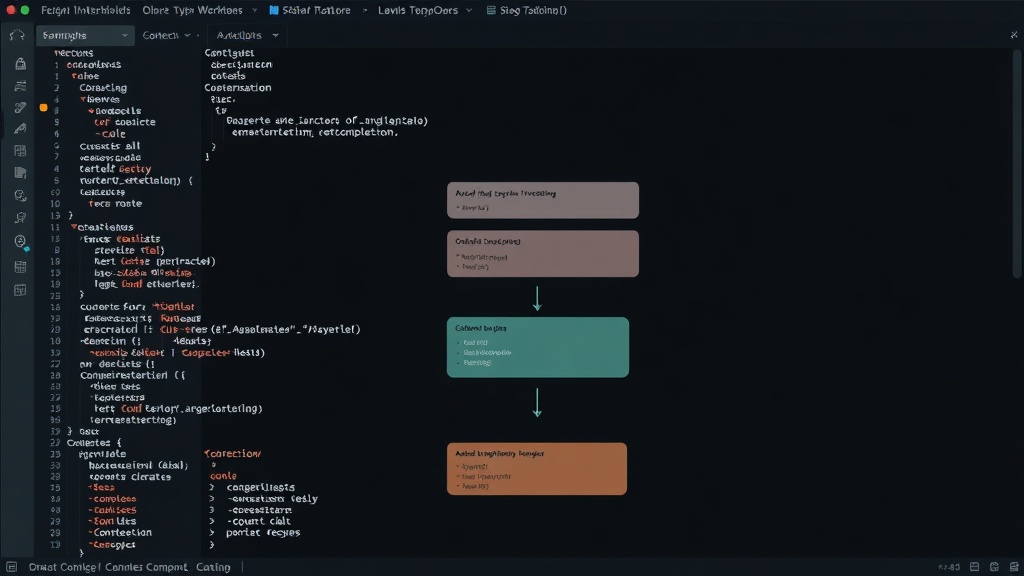Image resolution: width=1024 pixels, height=576 pixels.
Task: Toggle the orange breakpoint marker in the gutter
Action: click(43, 107)
